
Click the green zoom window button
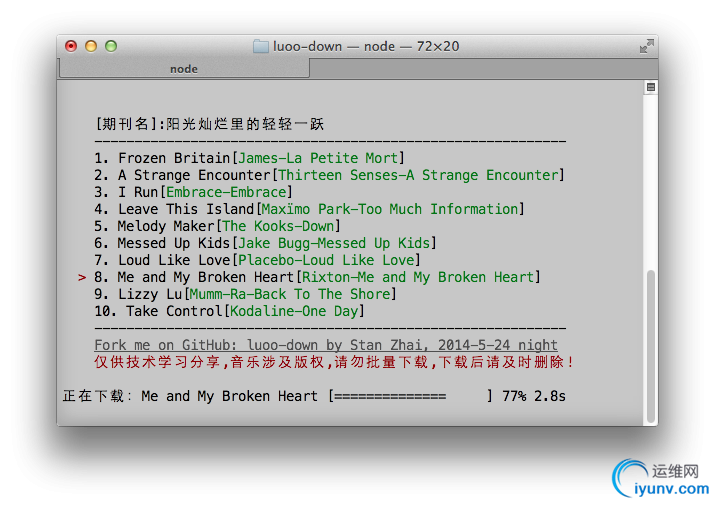click(x=111, y=46)
